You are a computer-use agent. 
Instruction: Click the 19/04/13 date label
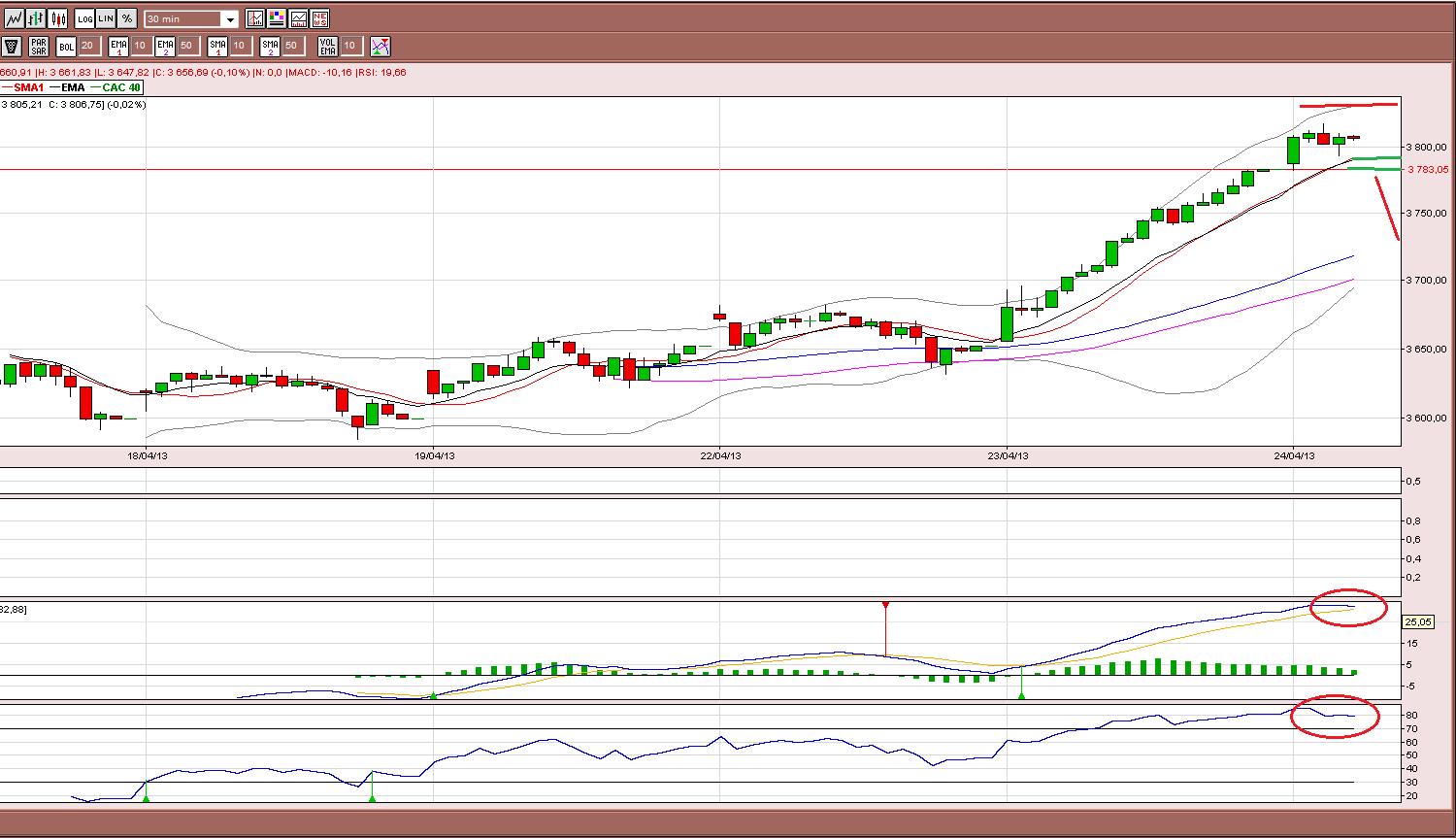pyautogui.click(x=435, y=455)
